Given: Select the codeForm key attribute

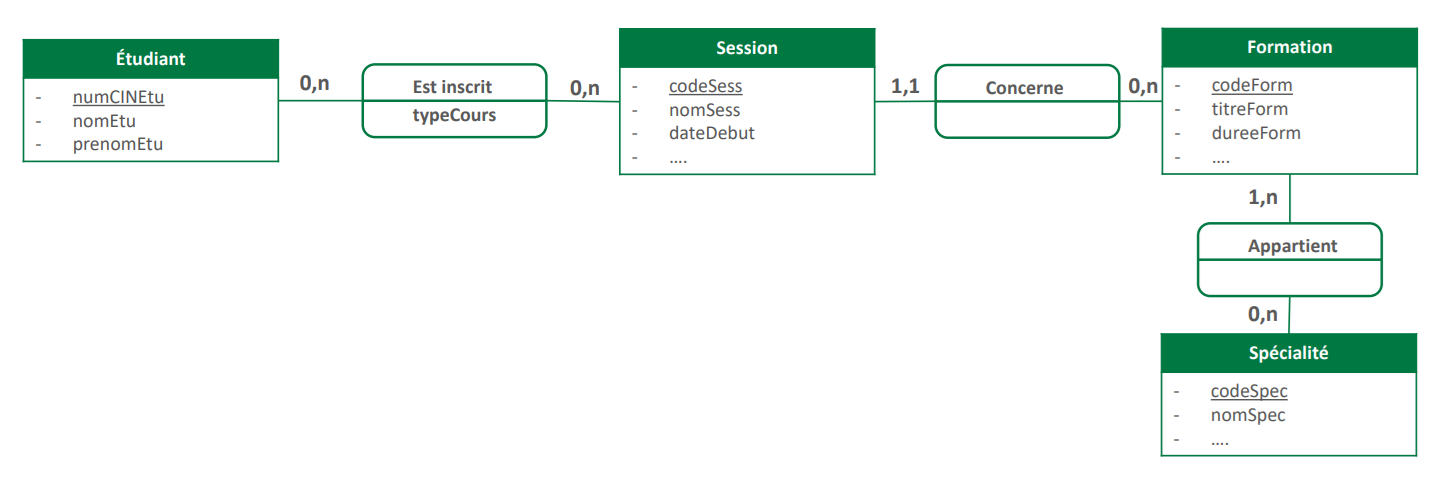Looking at the screenshot, I should 1252,86.
